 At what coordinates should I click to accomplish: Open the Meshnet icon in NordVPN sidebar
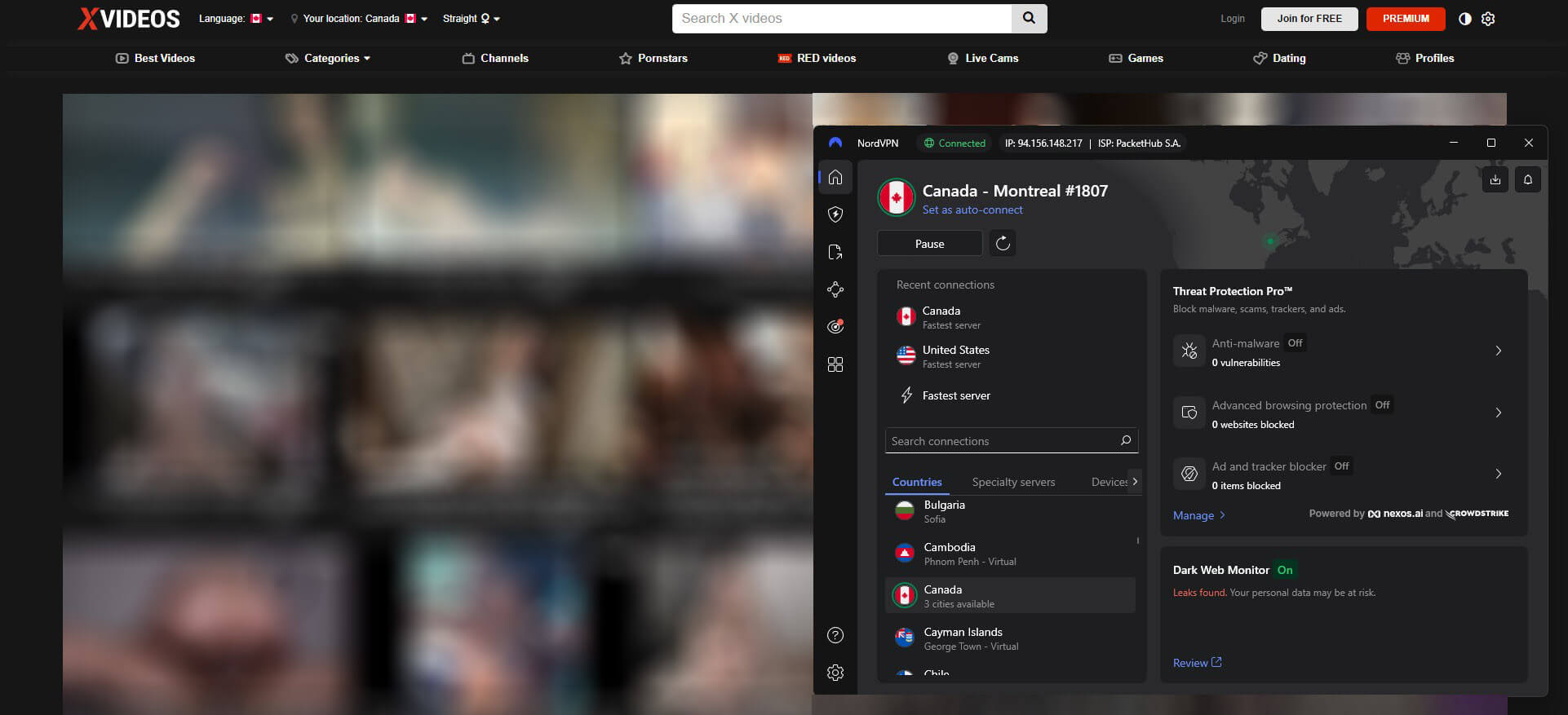tap(835, 289)
